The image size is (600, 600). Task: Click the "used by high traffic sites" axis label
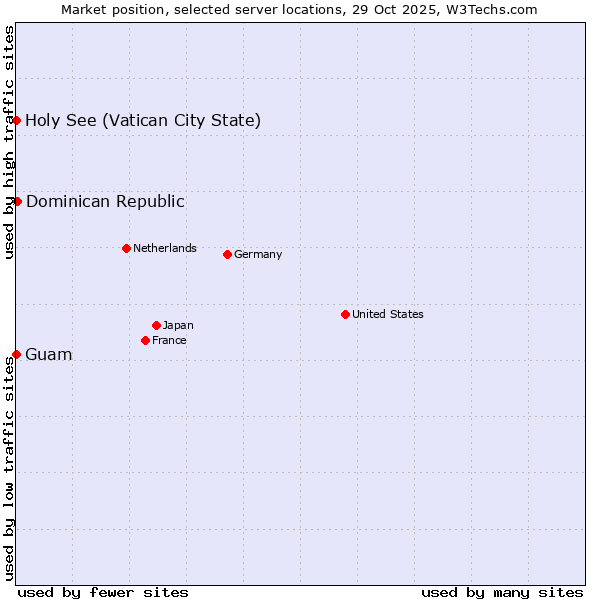pyautogui.click(x=9, y=142)
